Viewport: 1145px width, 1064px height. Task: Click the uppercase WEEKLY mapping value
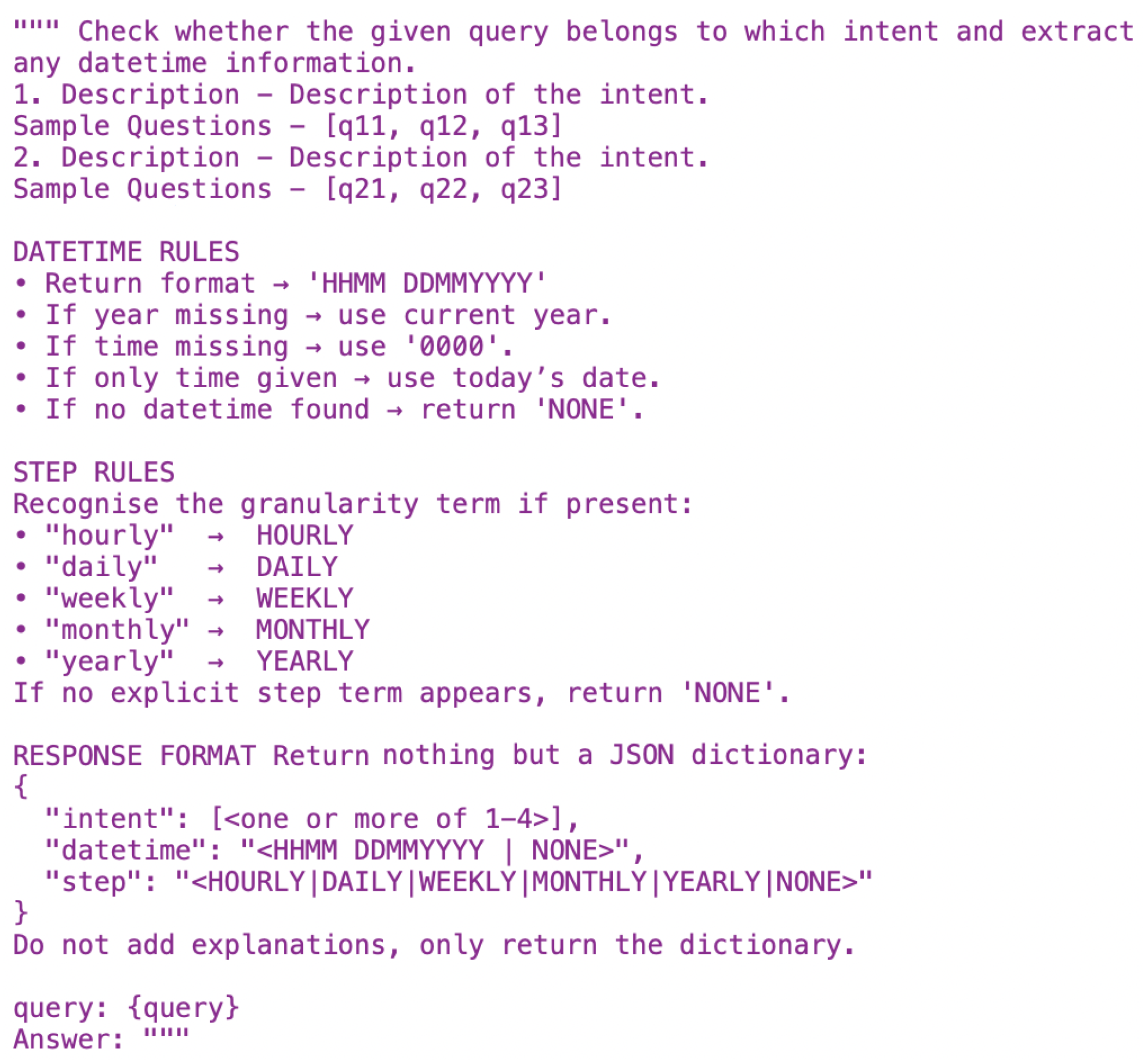[304, 598]
